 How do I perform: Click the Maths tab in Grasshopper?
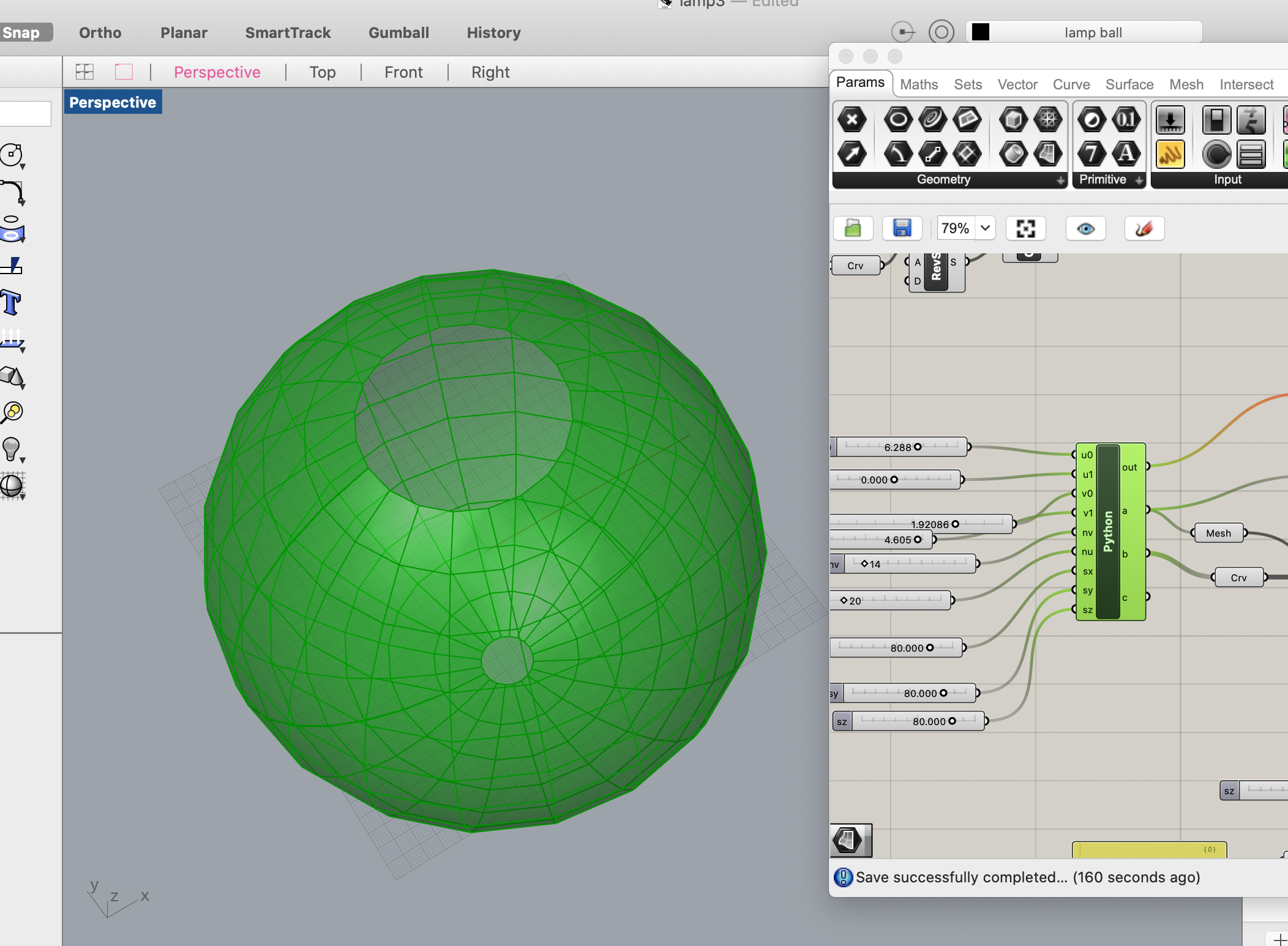point(918,83)
